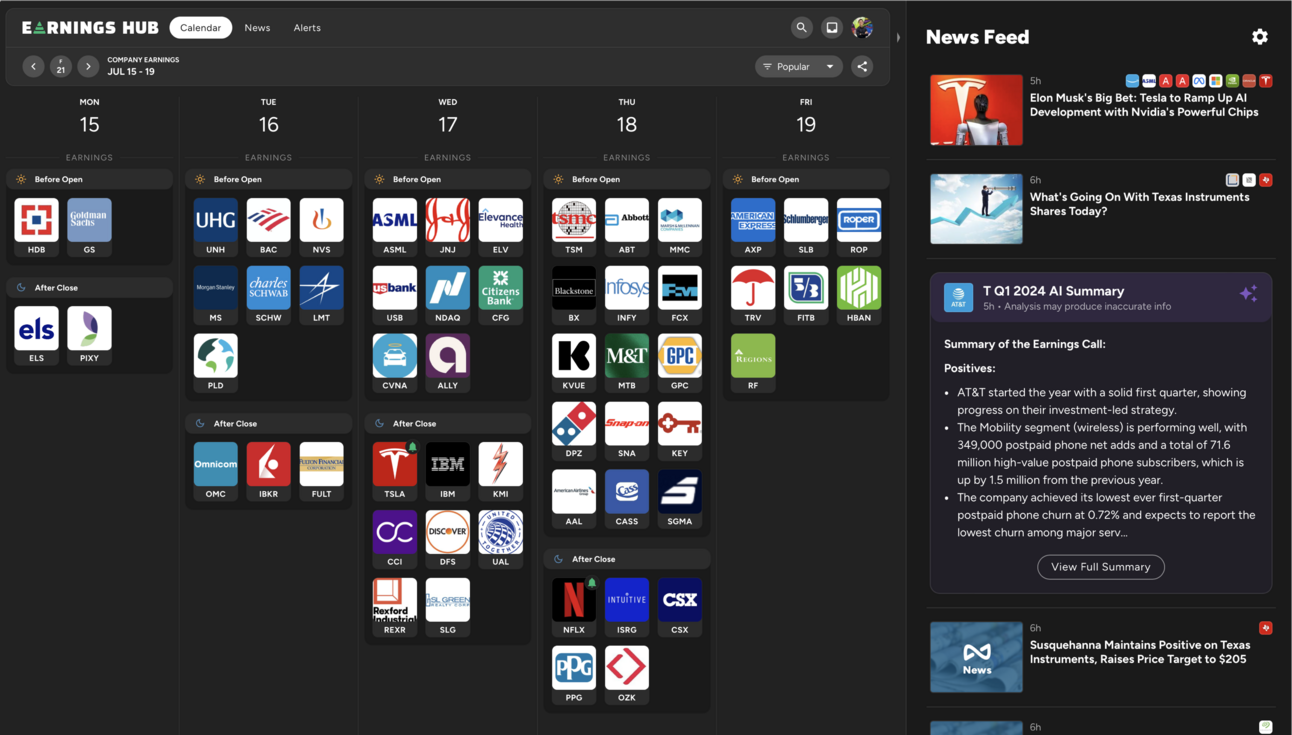
Task: Go to the next week arrow
Action: 88,67
